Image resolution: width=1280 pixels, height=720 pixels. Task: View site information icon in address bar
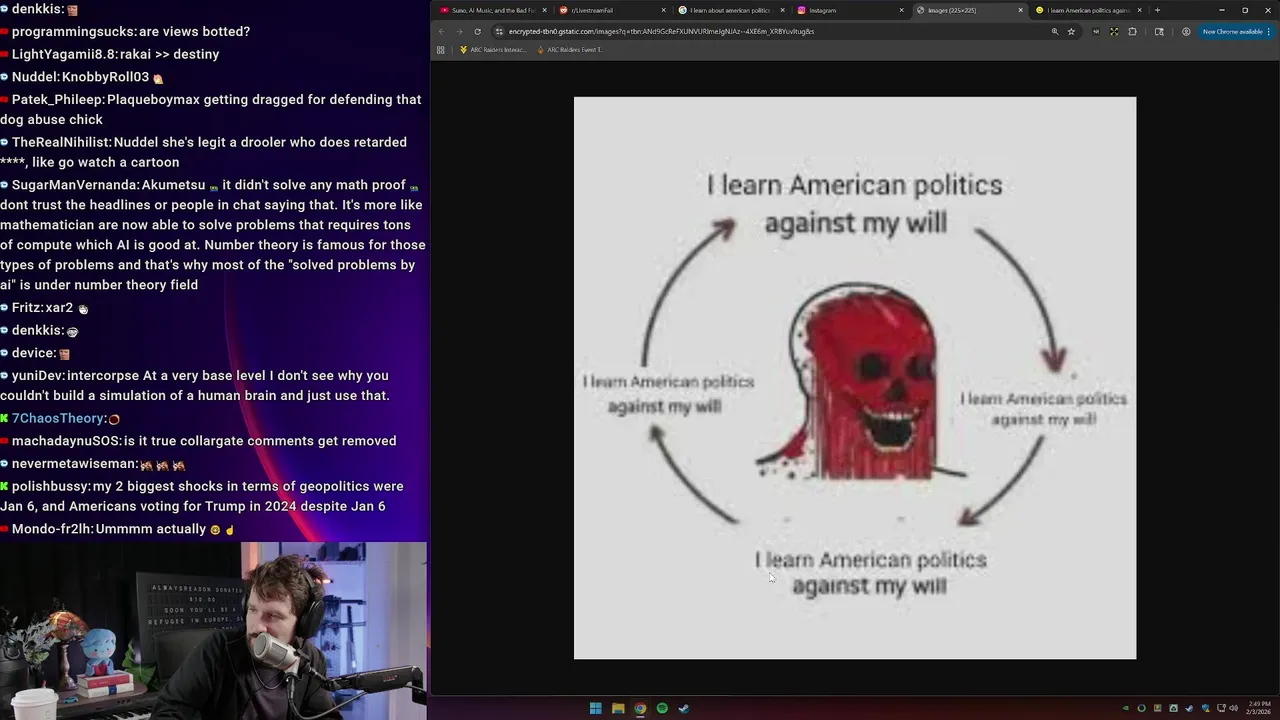pos(499,31)
